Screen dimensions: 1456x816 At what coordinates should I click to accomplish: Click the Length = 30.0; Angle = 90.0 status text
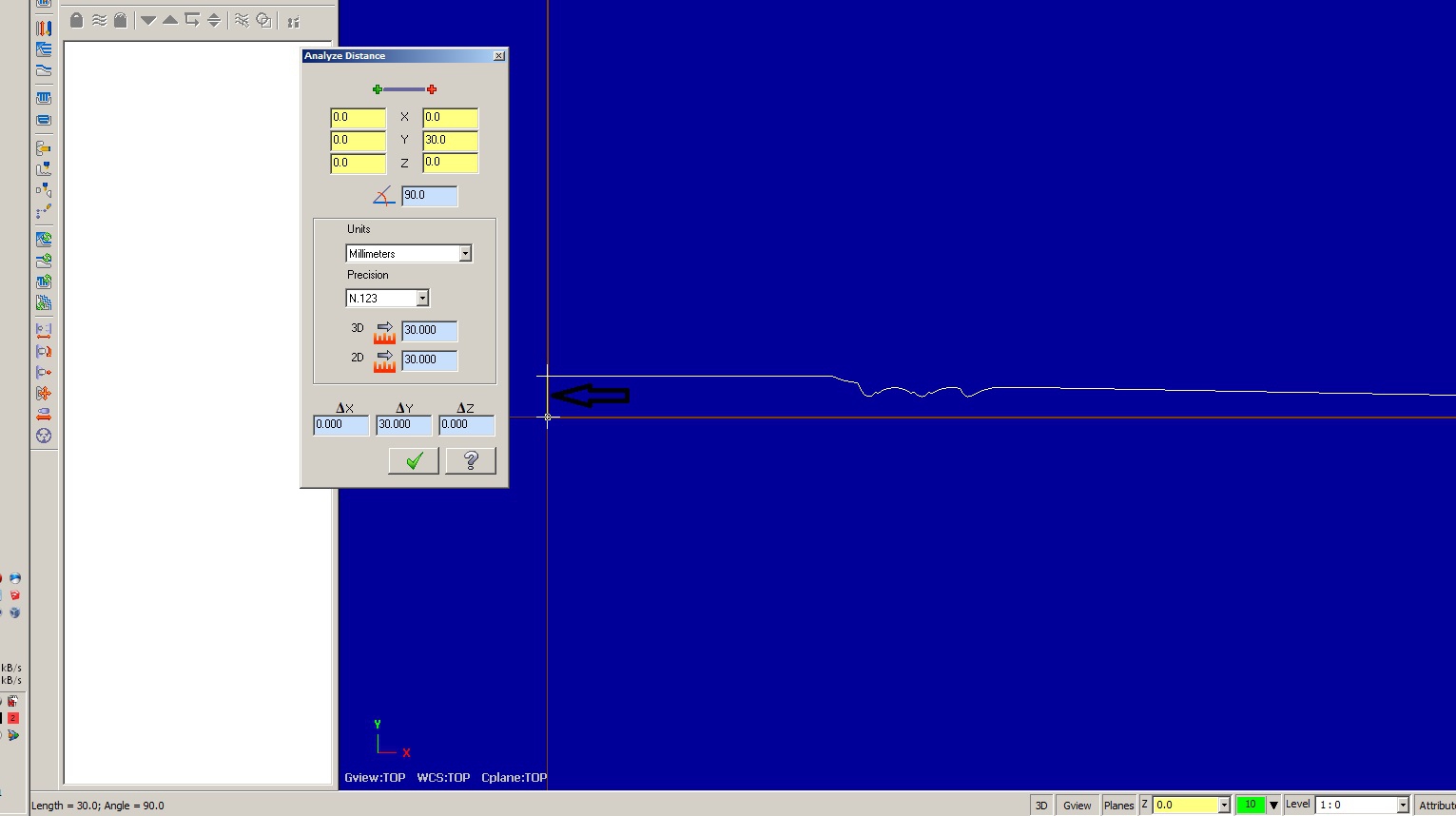pyautogui.click(x=98, y=806)
